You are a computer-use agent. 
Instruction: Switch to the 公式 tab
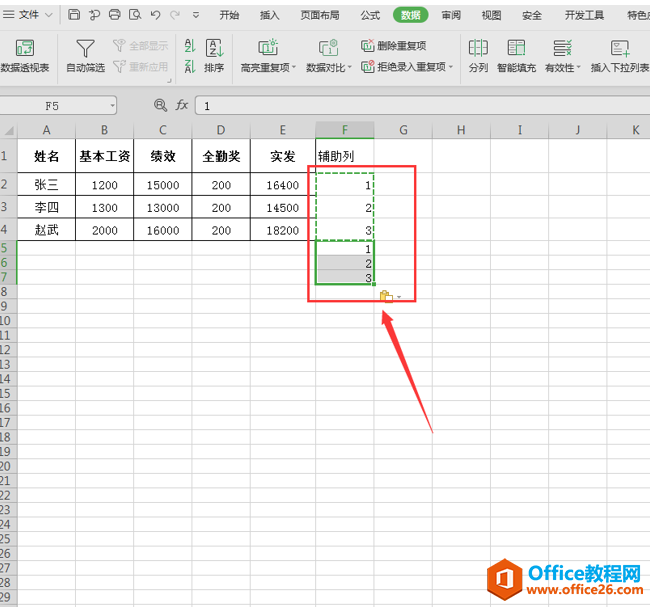(369, 15)
